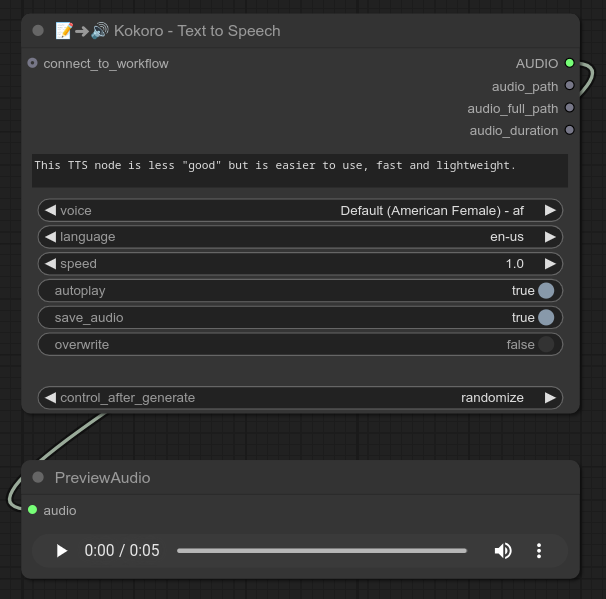Click the green audio input socket
Viewport: 606px width, 599px height.
pos(32,510)
